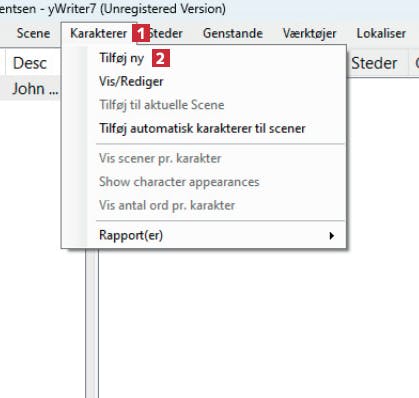Open the Scene menu
Image resolution: width=419 pixels, height=398 pixels.
click(33, 33)
